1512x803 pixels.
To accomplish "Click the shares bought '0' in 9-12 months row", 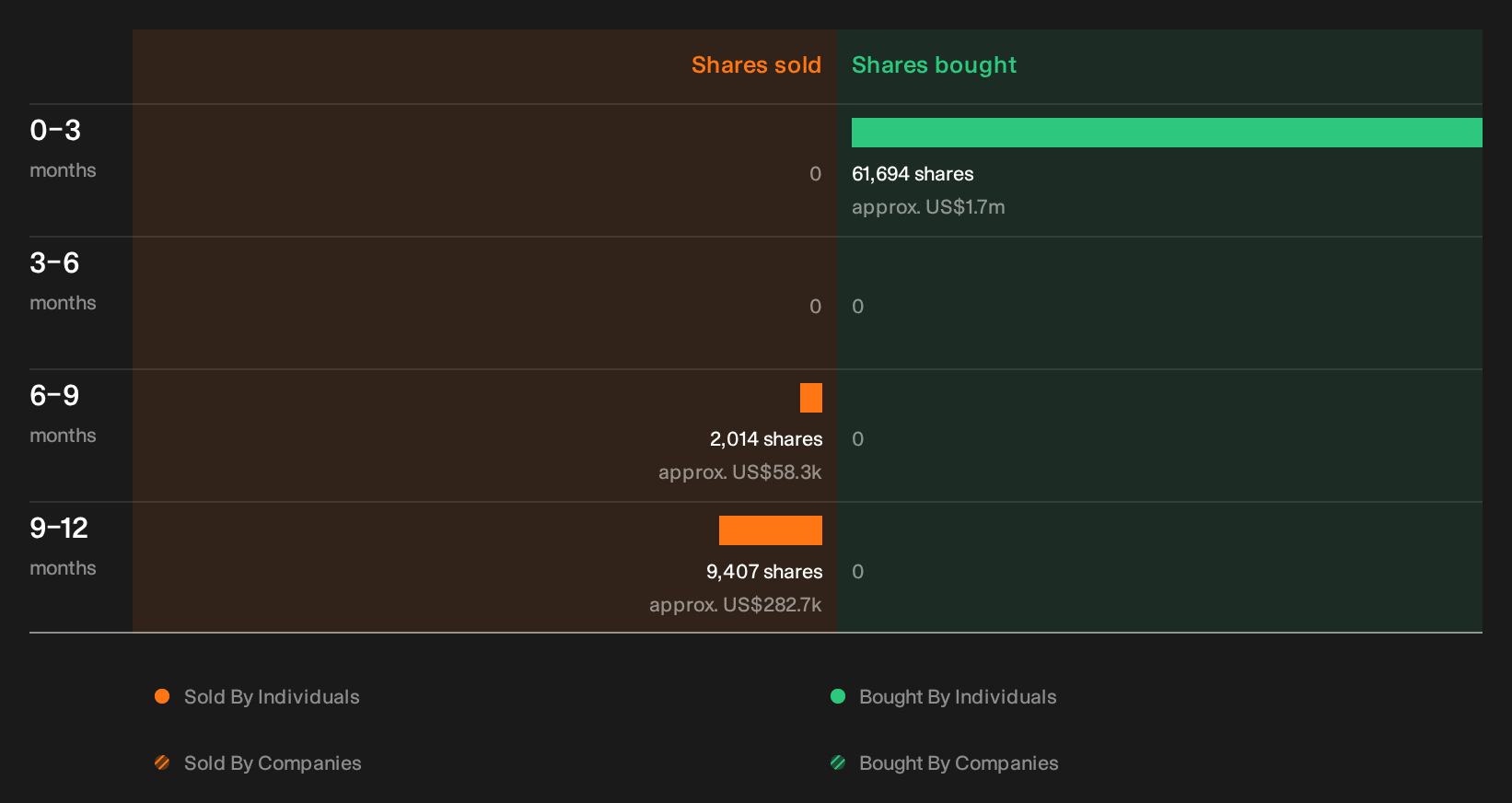I will (858, 572).
